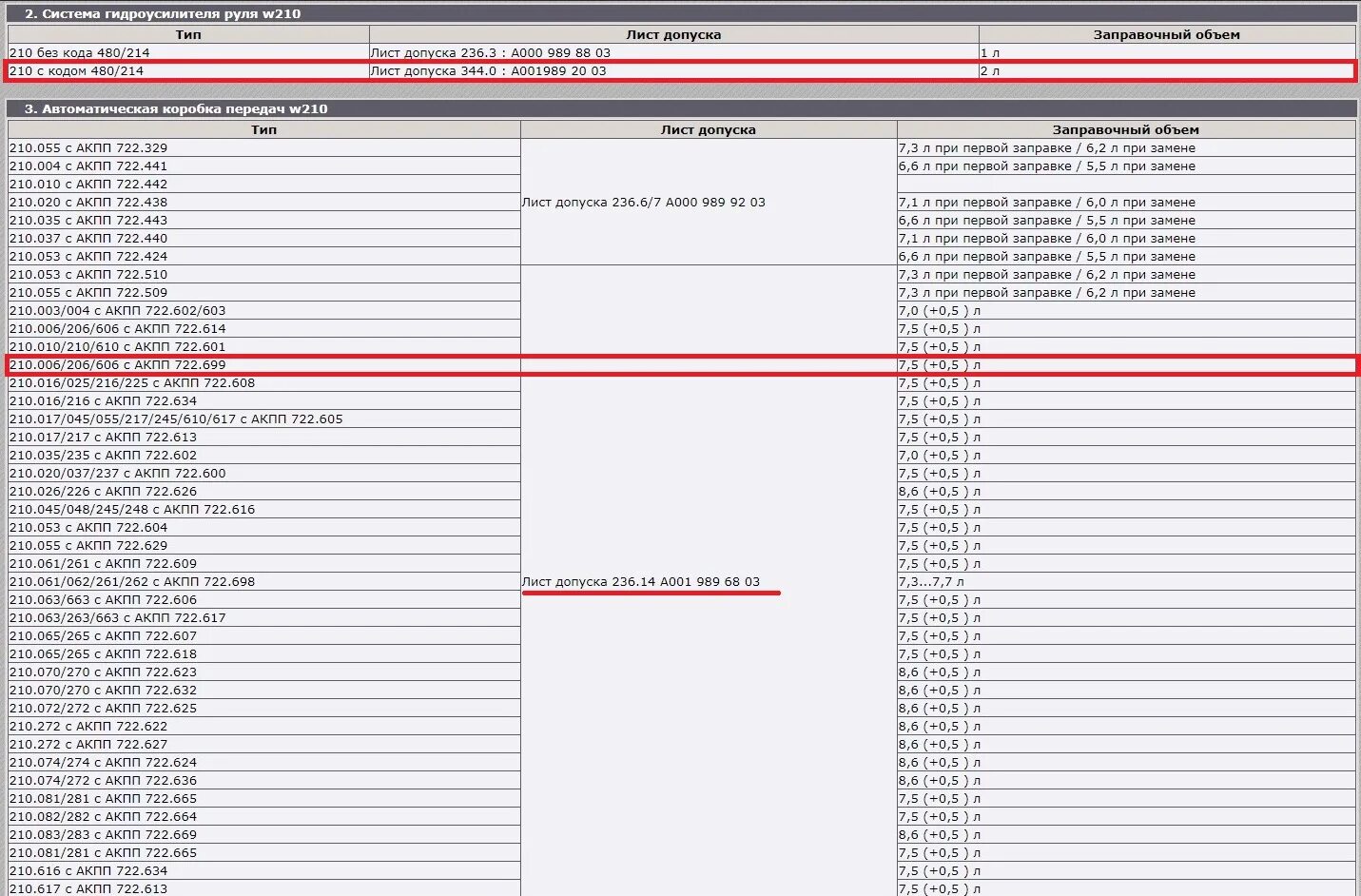Click 'Лист допуска 236.14 A001 989 68 03'
Screen dimensions: 1361x896
(641, 581)
